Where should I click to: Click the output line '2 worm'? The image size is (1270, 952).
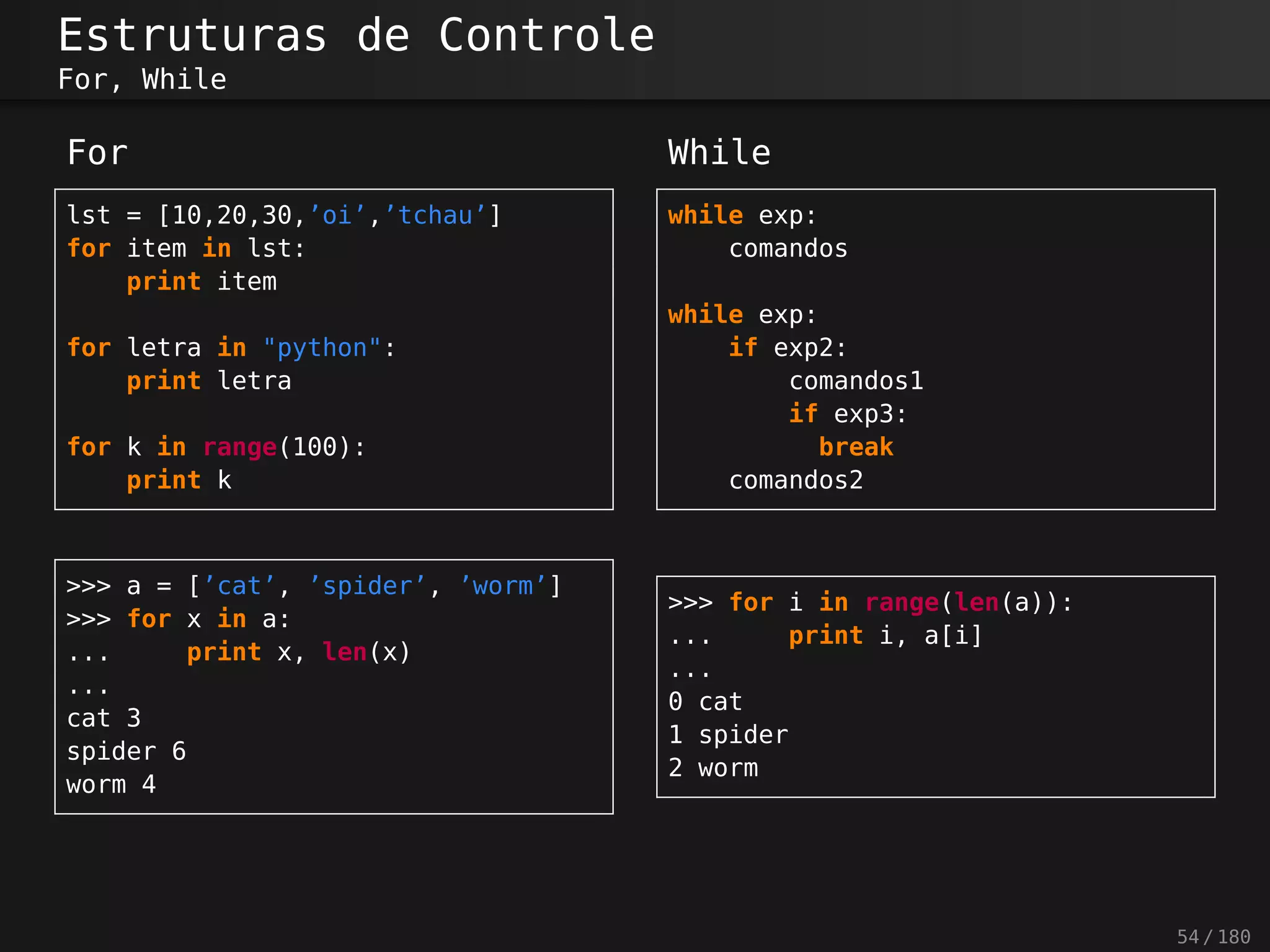[x=713, y=768]
